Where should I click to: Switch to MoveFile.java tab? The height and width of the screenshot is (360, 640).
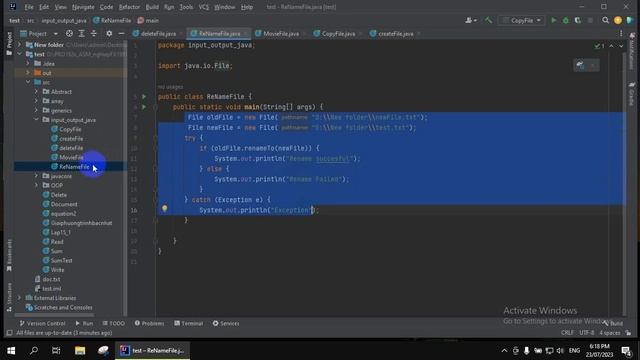tap(280, 33)
